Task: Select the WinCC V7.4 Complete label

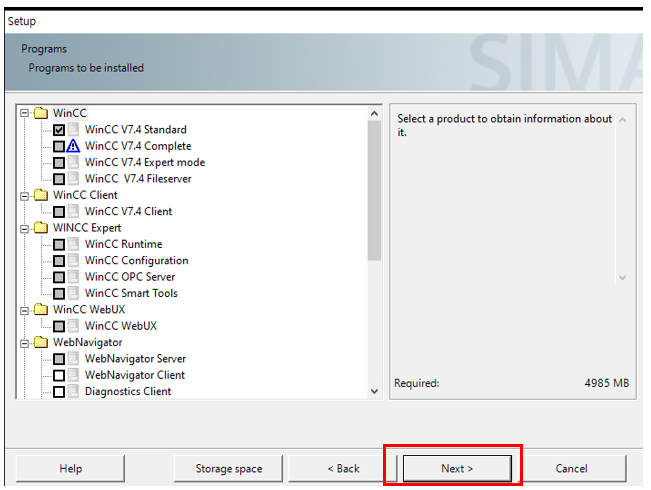Action: coord(138,146)
